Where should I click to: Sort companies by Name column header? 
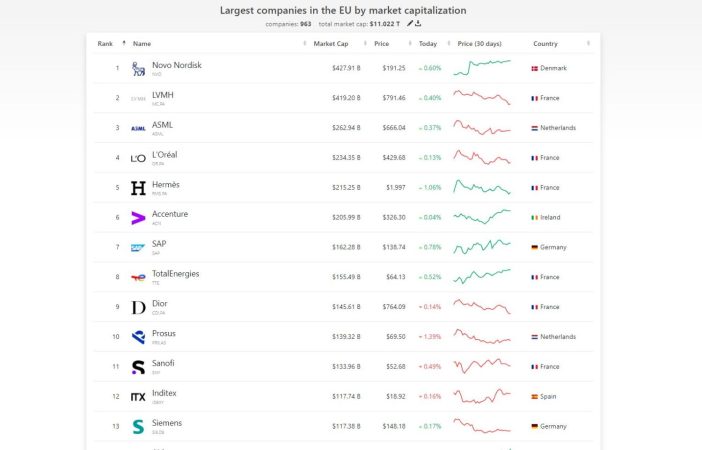pos(142,44)
